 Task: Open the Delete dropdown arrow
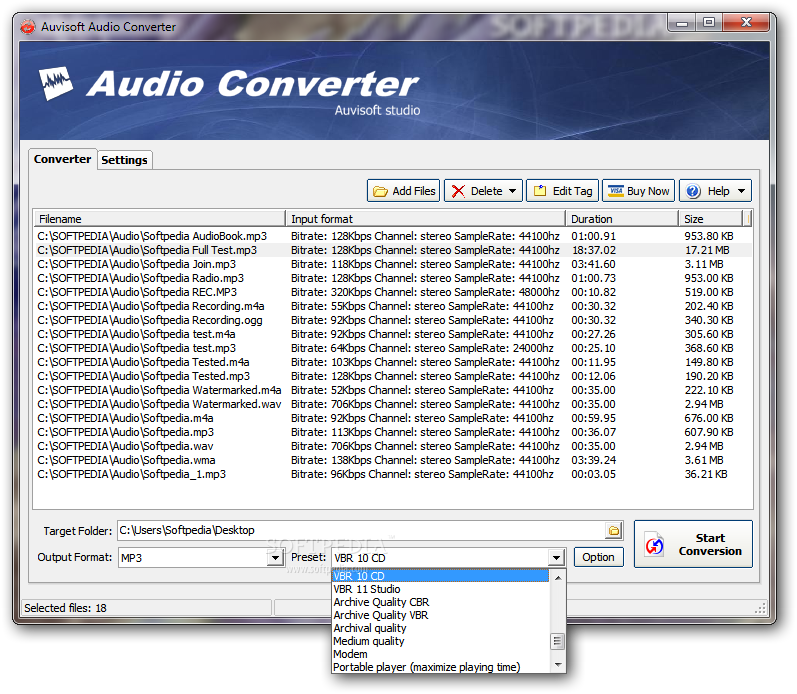[512, 191]
